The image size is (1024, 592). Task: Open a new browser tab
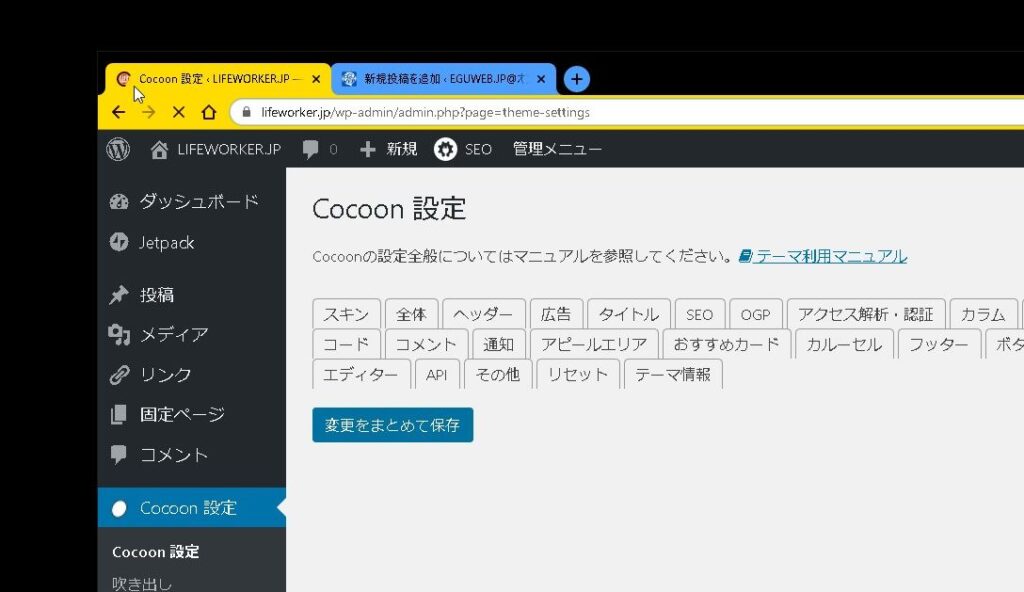click(576, 79)
